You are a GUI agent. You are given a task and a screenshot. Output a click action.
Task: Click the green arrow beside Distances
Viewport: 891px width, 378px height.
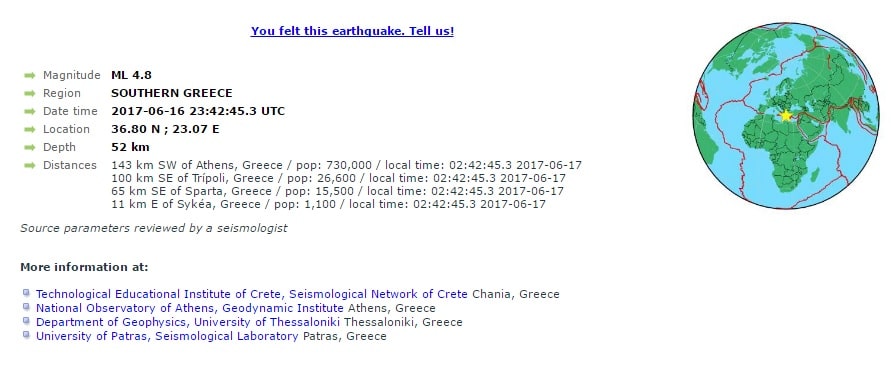[x=30, y=165]
